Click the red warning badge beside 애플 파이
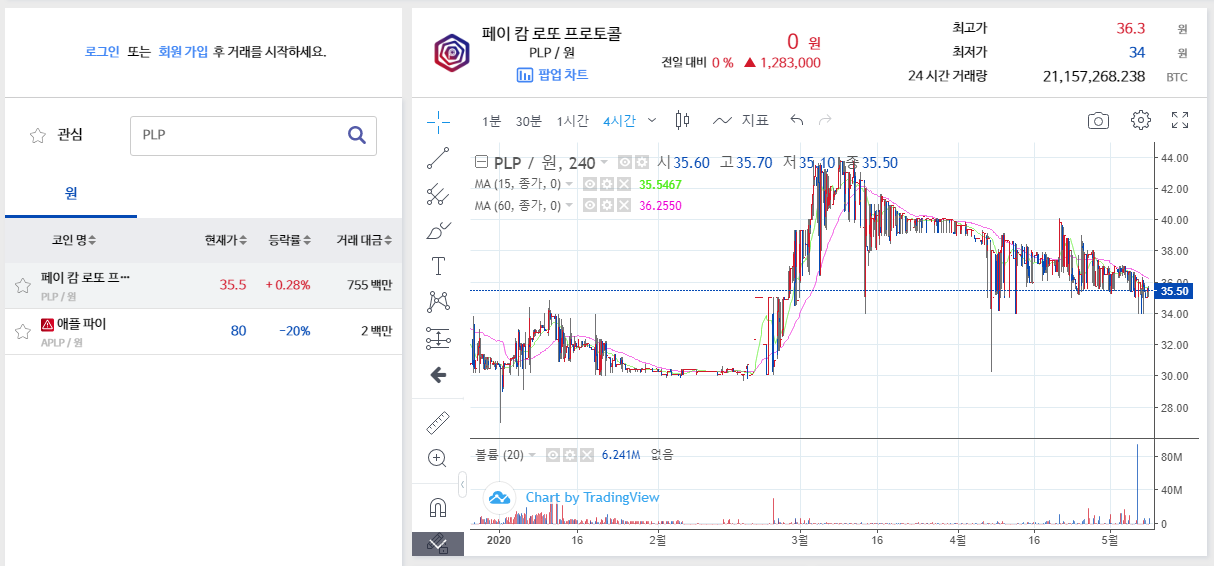This screenshot has height=566, width=1214. (x=47, y=324)
